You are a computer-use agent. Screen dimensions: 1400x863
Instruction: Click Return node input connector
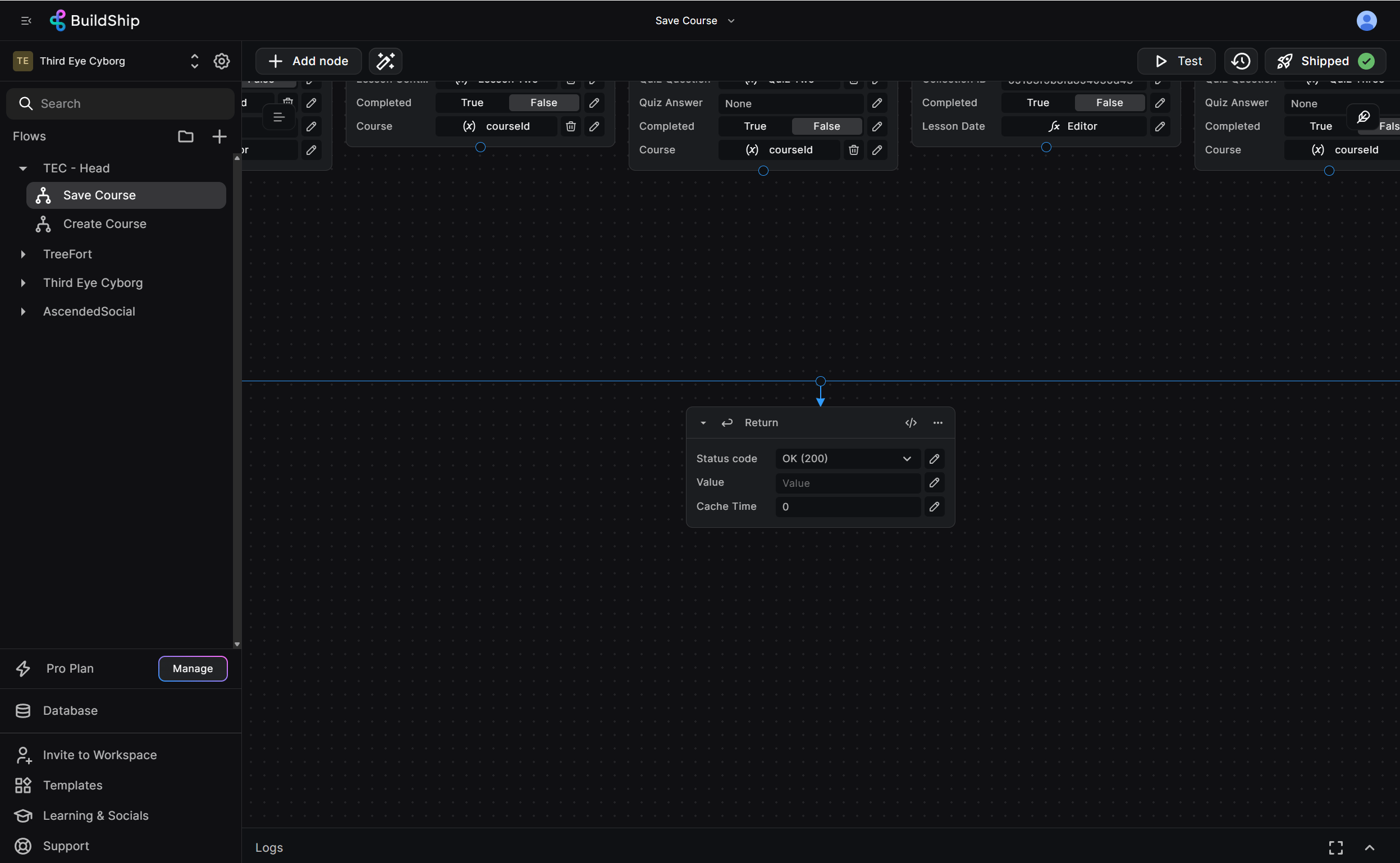click(x=820, y=381)
